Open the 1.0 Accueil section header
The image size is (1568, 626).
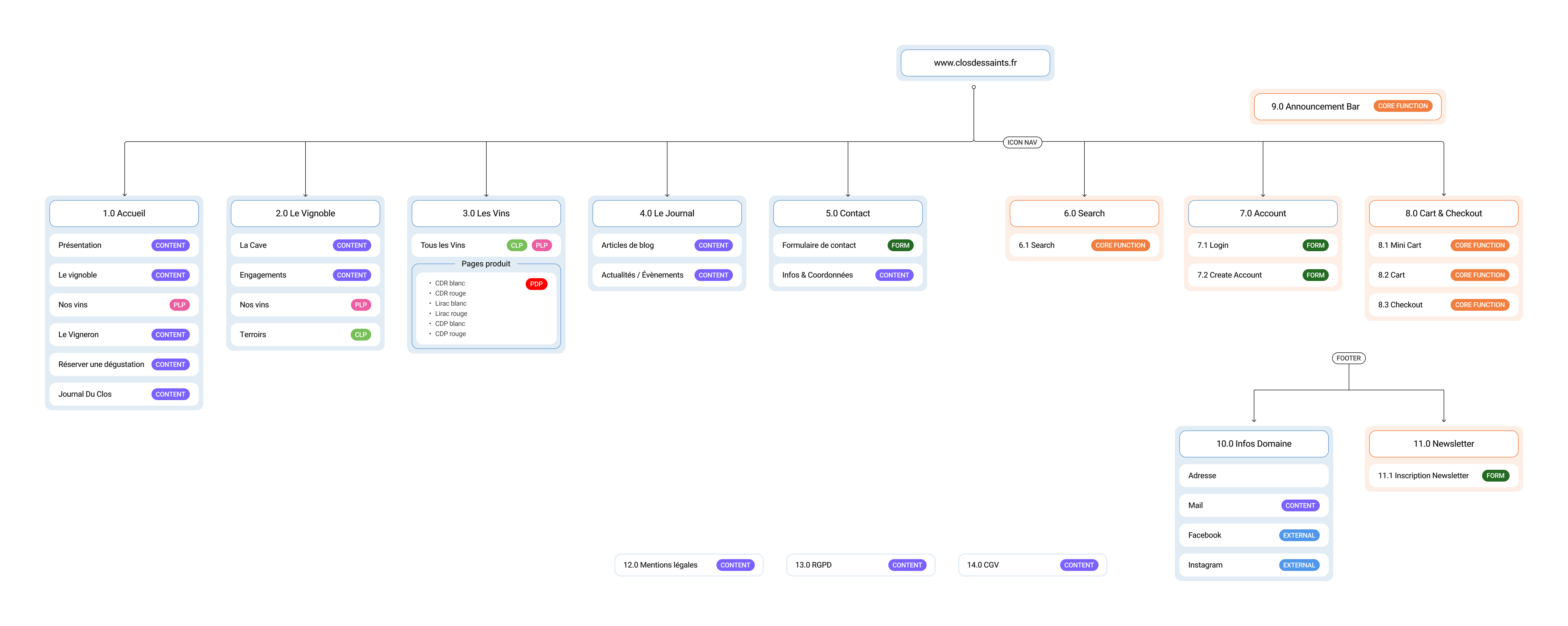[124, 213]
